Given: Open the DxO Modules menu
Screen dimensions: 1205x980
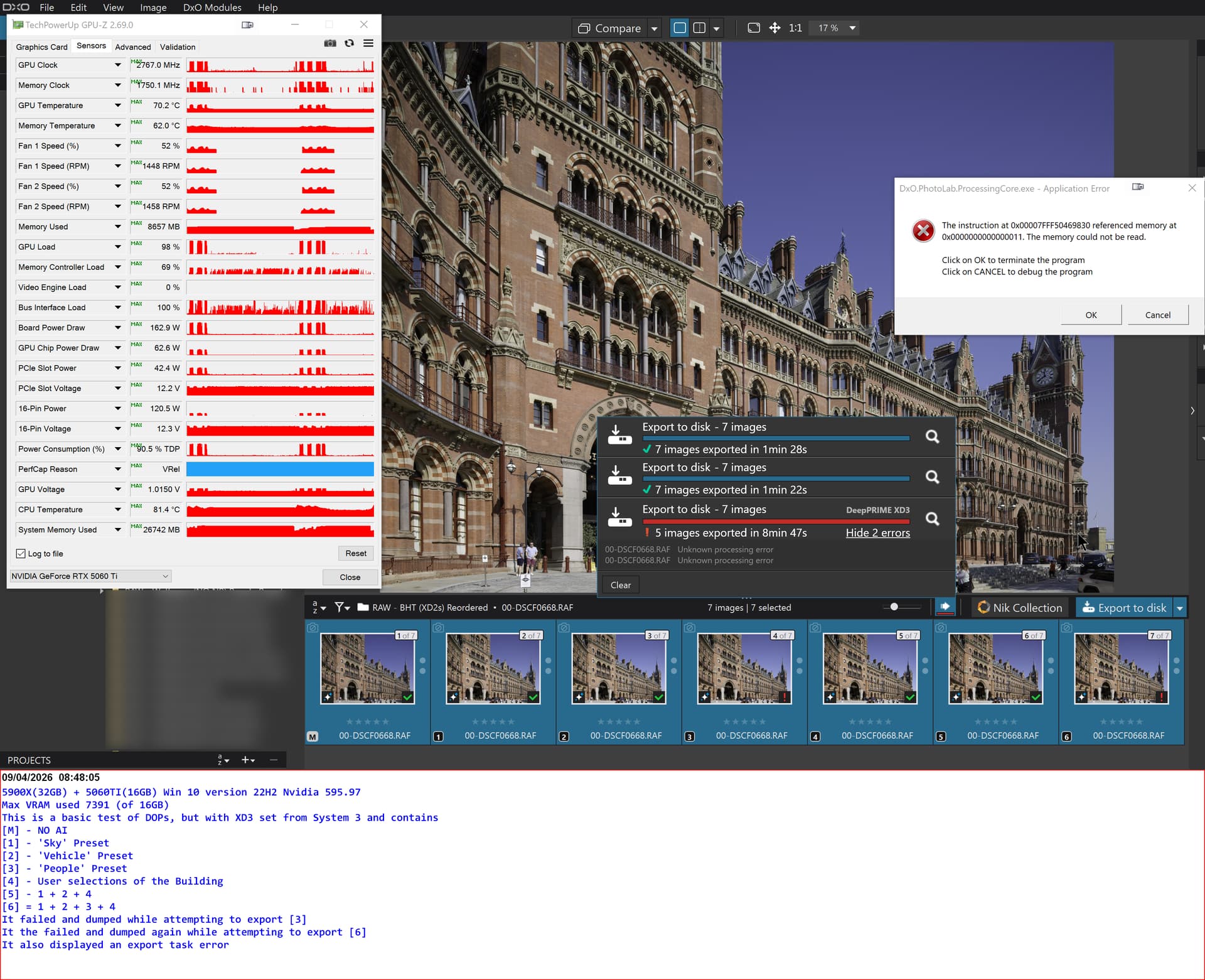Looking at the screenshot, I should (212, 8).
